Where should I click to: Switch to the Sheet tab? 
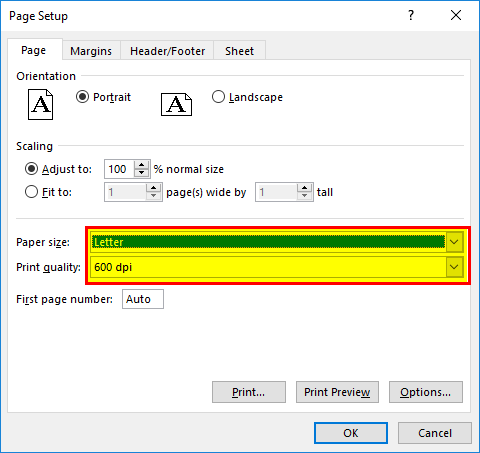239,51
